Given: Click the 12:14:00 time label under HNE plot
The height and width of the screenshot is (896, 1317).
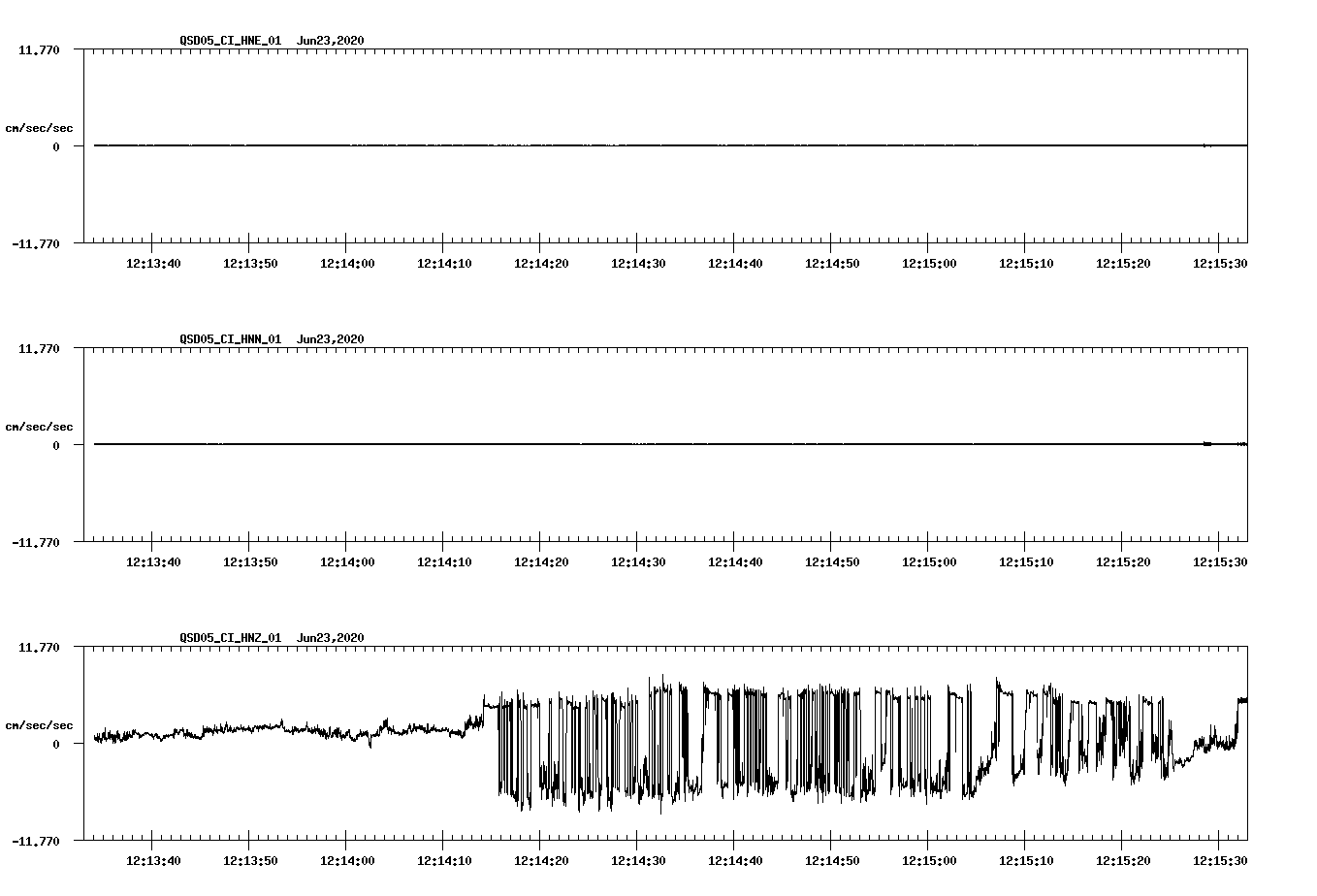Looking at the screenshot, I should tap(347, 264).
